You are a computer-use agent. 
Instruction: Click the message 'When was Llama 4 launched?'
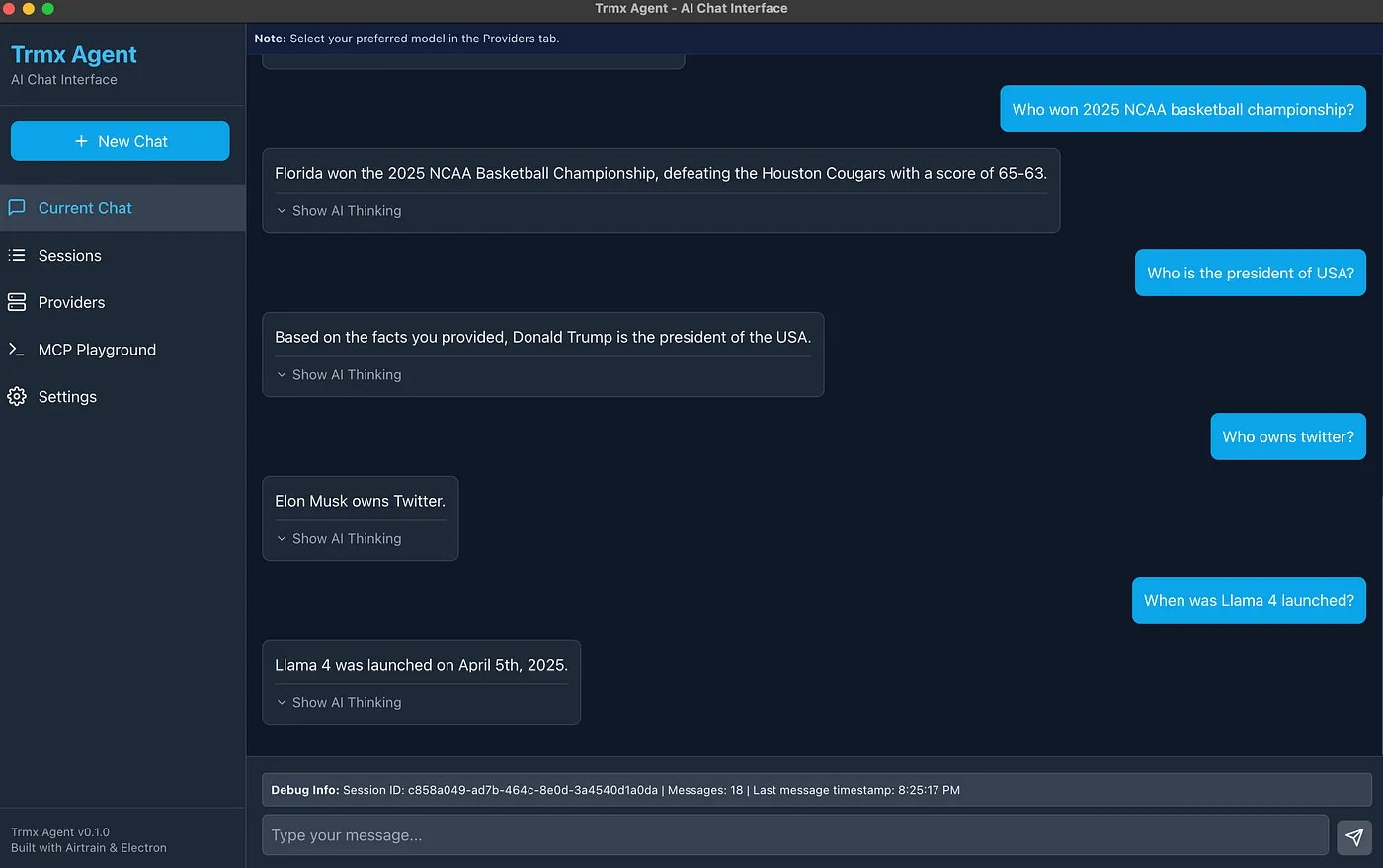pyautogui.click(x=1249, y=601)
